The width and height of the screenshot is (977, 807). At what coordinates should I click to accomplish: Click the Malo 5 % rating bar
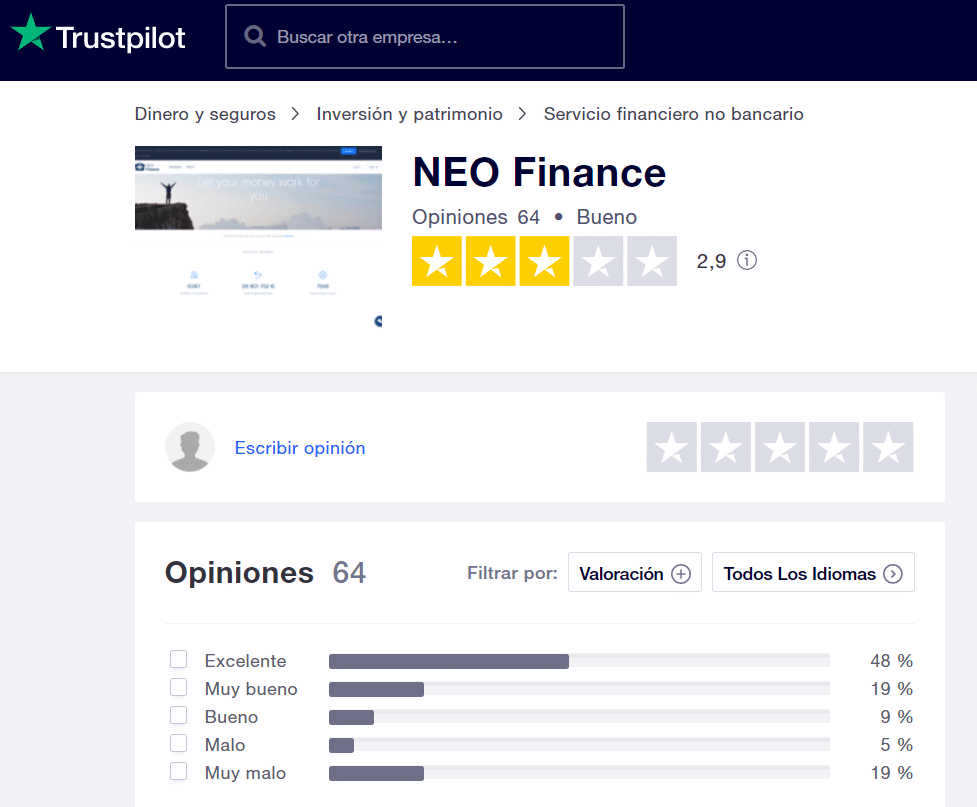click(x=579, y=745)
